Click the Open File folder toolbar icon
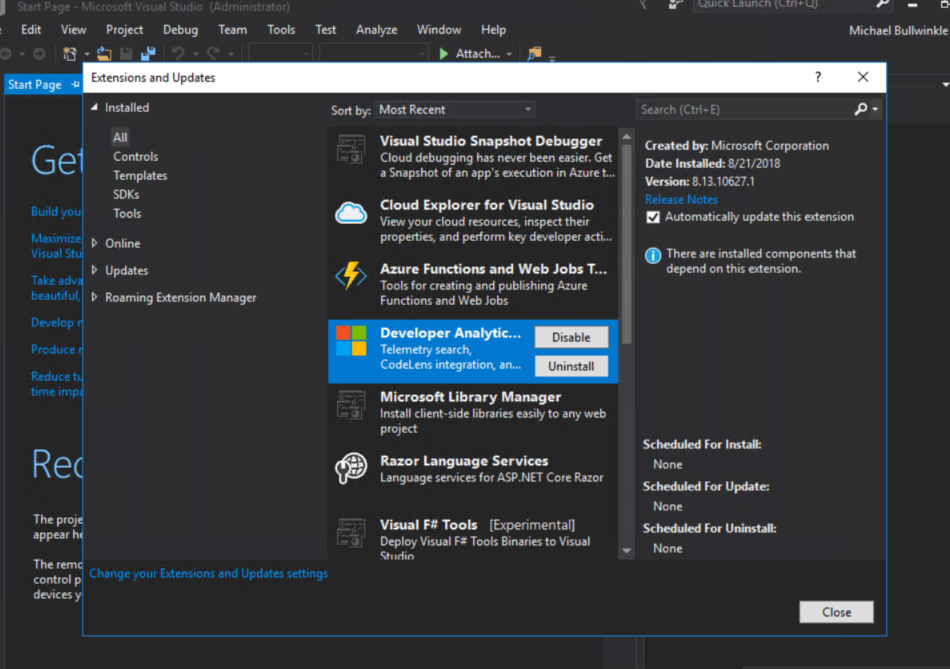Viewport: 950px width, 669px height. 104,54
